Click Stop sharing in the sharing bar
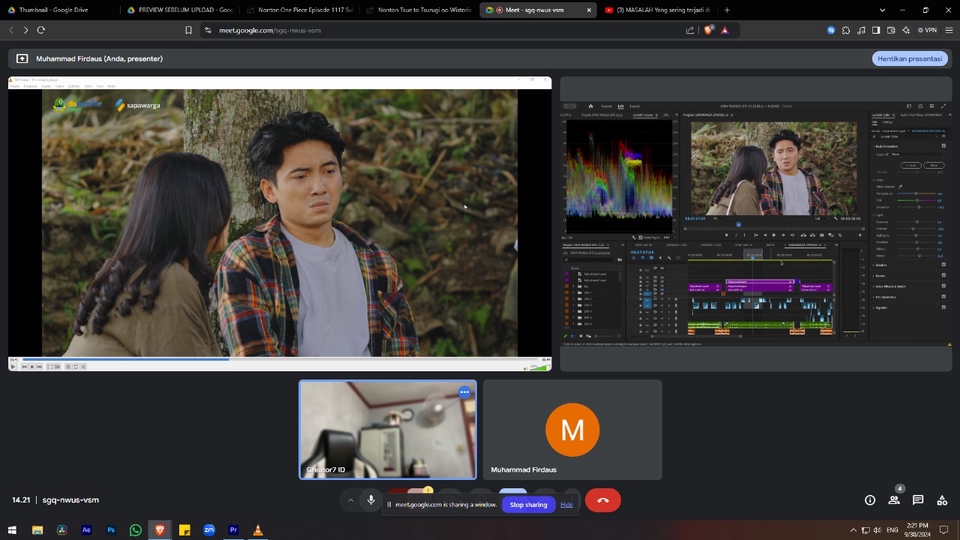The image size is (960, 540). tap(528, 505)
